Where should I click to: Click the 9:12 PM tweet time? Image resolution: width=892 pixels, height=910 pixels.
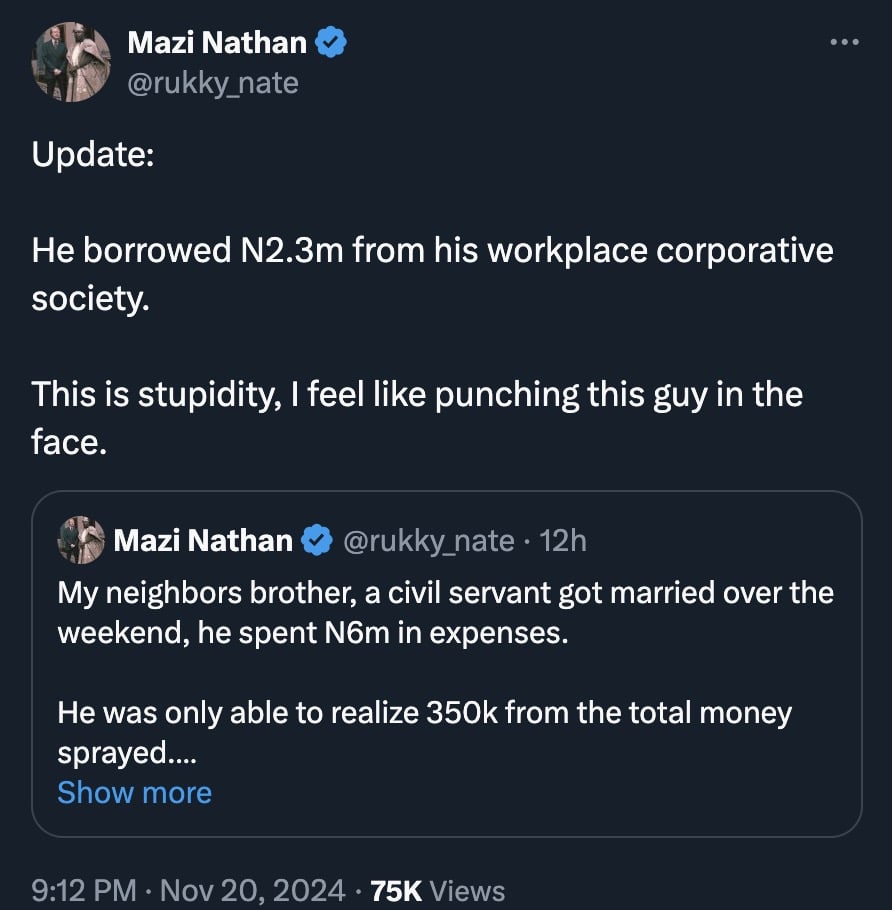[84, 890]
